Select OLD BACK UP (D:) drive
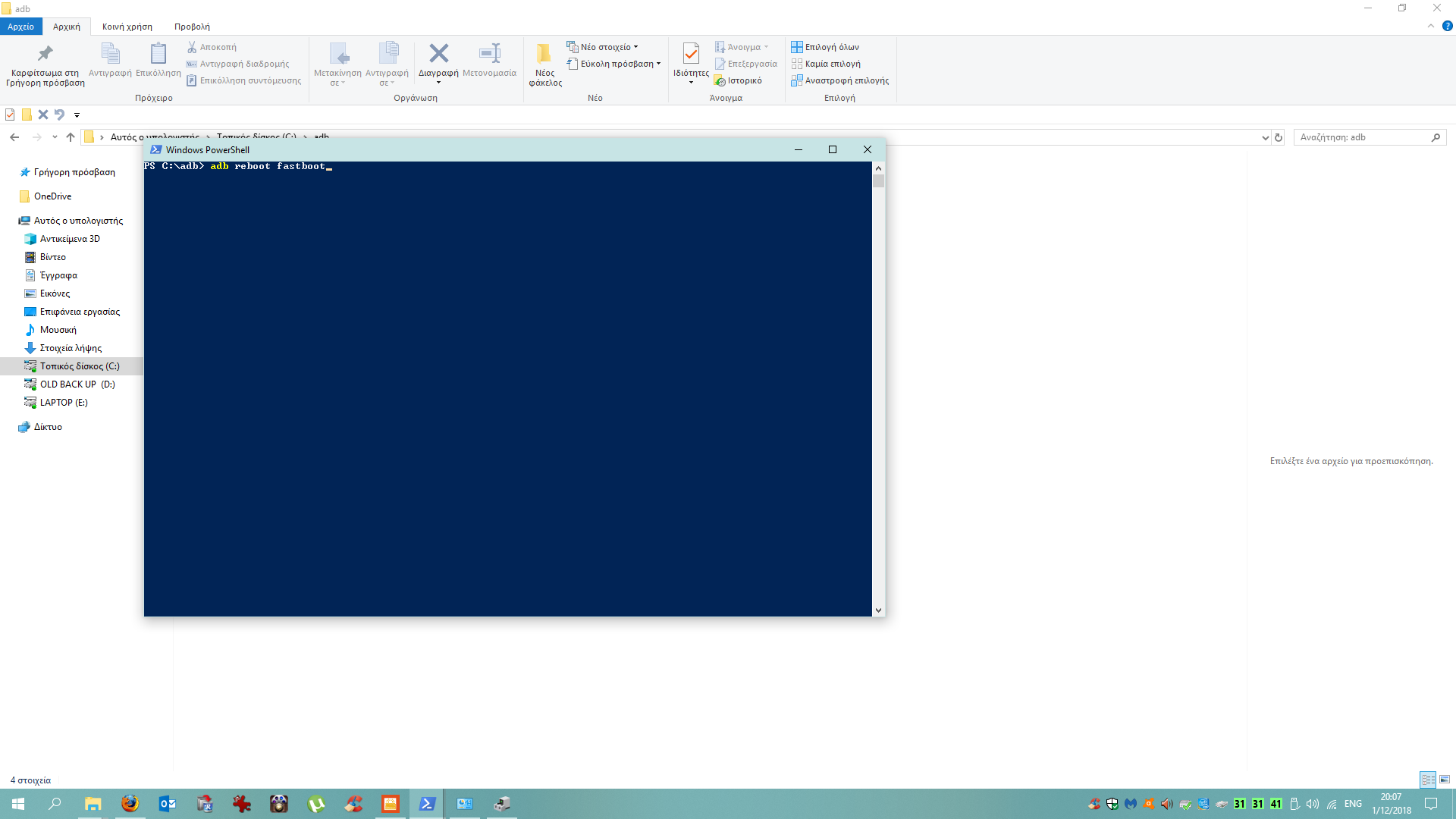Screen dimensions: 1456x819 click(x=77, y=384)
